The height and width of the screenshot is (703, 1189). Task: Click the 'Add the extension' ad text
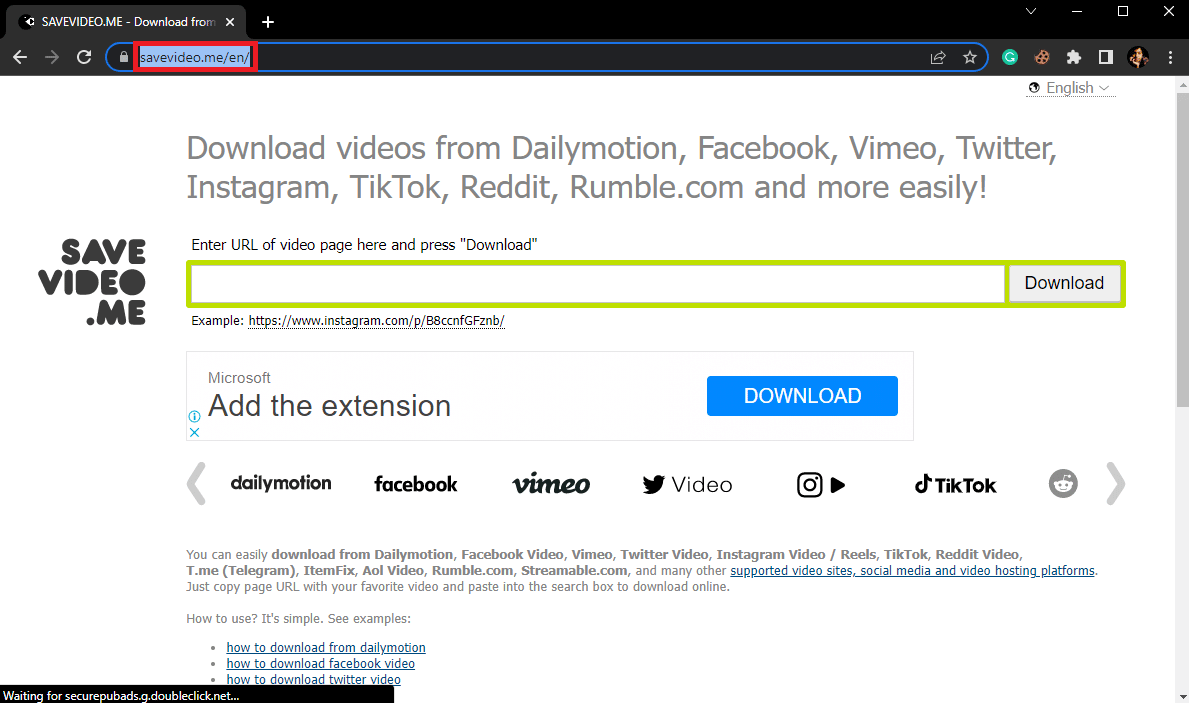point(329,406)
